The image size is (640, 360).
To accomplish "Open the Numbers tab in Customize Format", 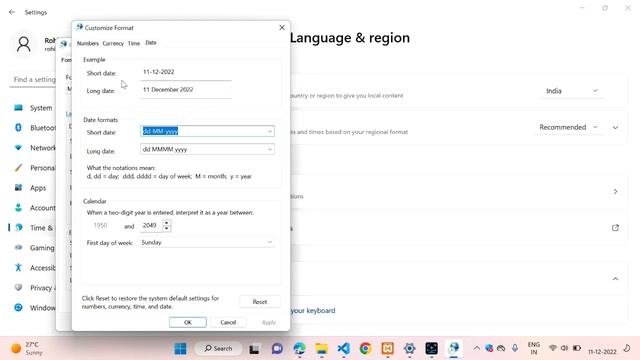I will point(88,43).
